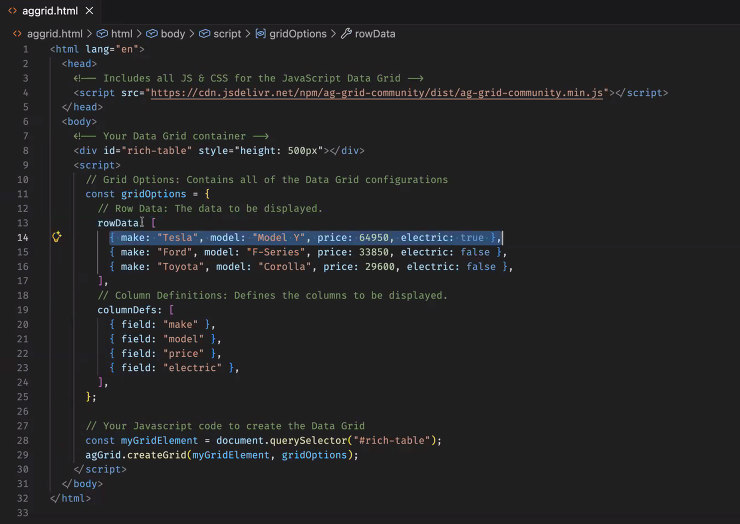
Task: Select the aggrid.html editor tab
Action: coord(49,11)
